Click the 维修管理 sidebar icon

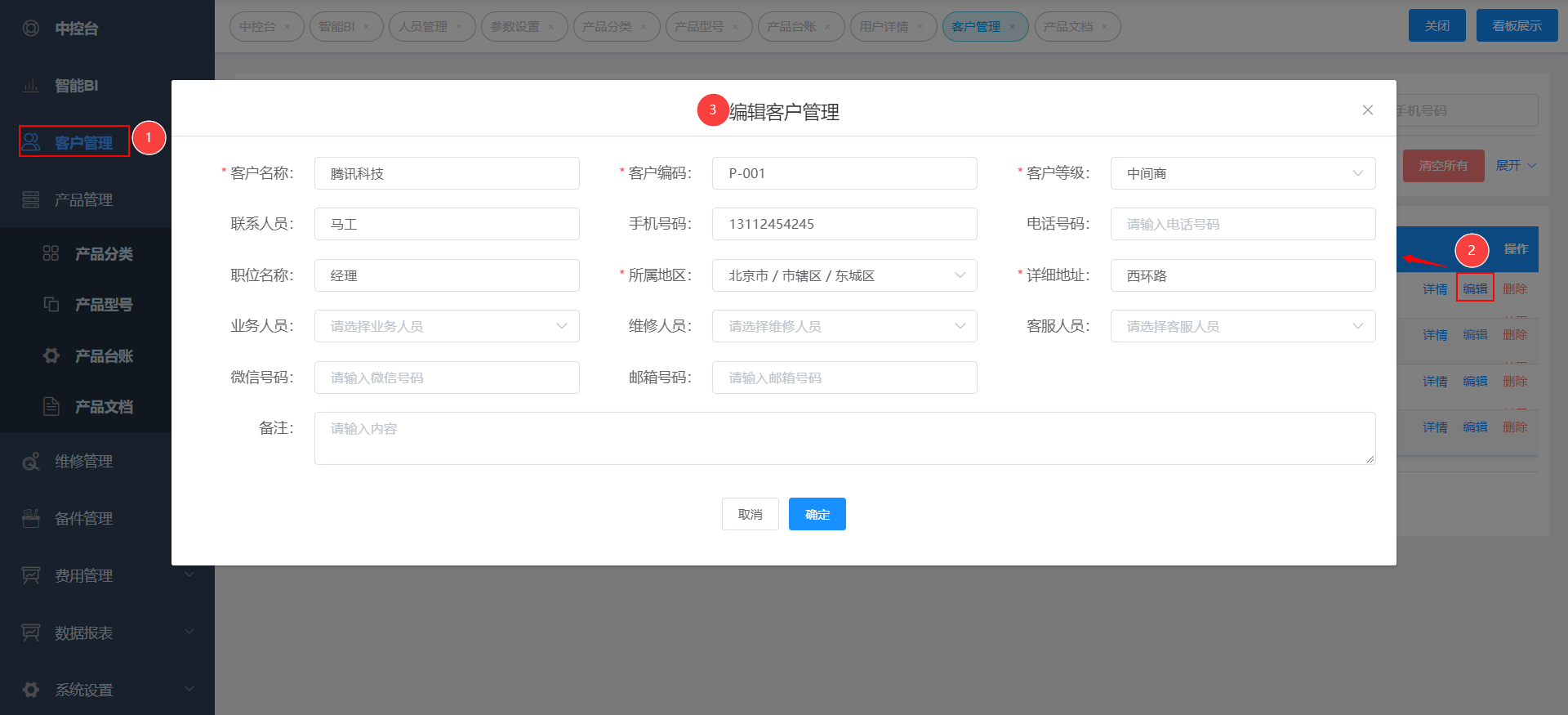(31, 462)
